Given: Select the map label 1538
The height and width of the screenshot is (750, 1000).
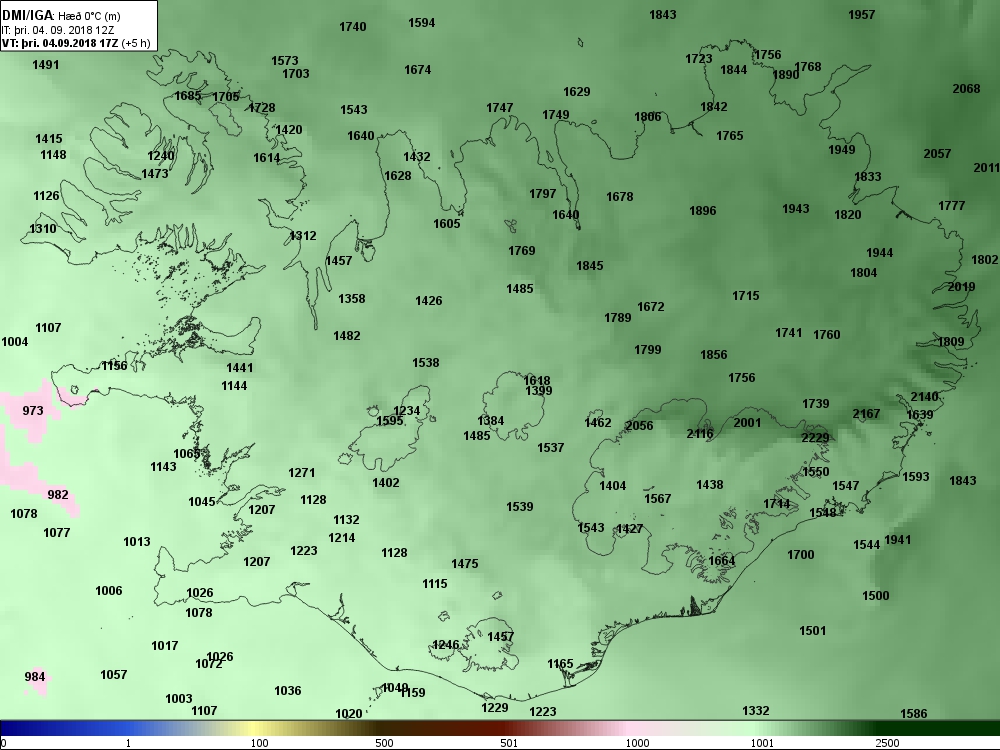Looking at the screenshot, I should coord(426,362).
